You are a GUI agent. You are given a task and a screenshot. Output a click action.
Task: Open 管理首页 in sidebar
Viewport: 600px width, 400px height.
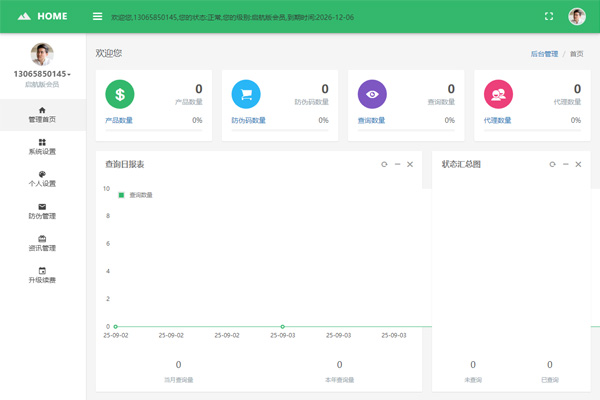pos(42,115)
